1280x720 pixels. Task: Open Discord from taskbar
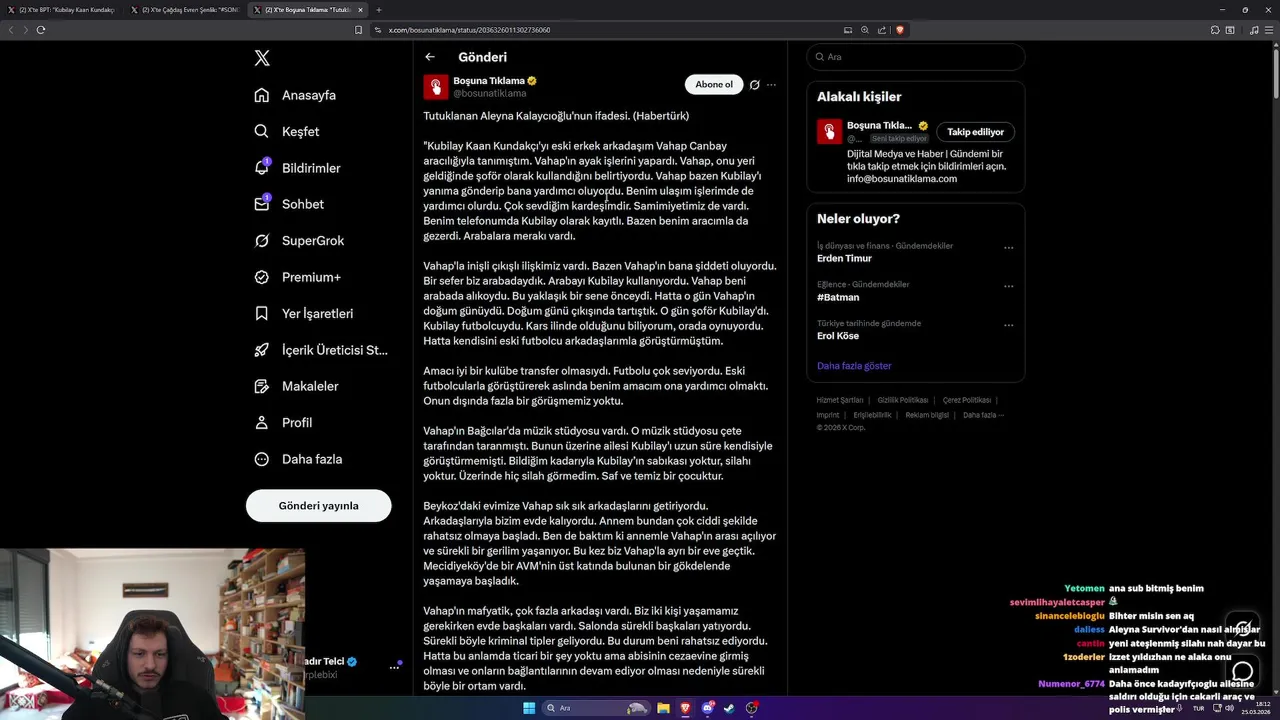coord(707,708)
